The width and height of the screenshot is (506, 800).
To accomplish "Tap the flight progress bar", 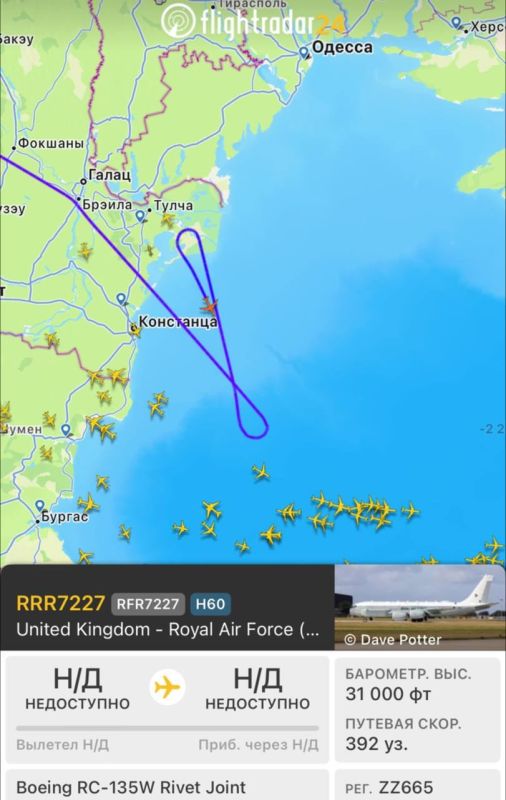I will [167, 728].
